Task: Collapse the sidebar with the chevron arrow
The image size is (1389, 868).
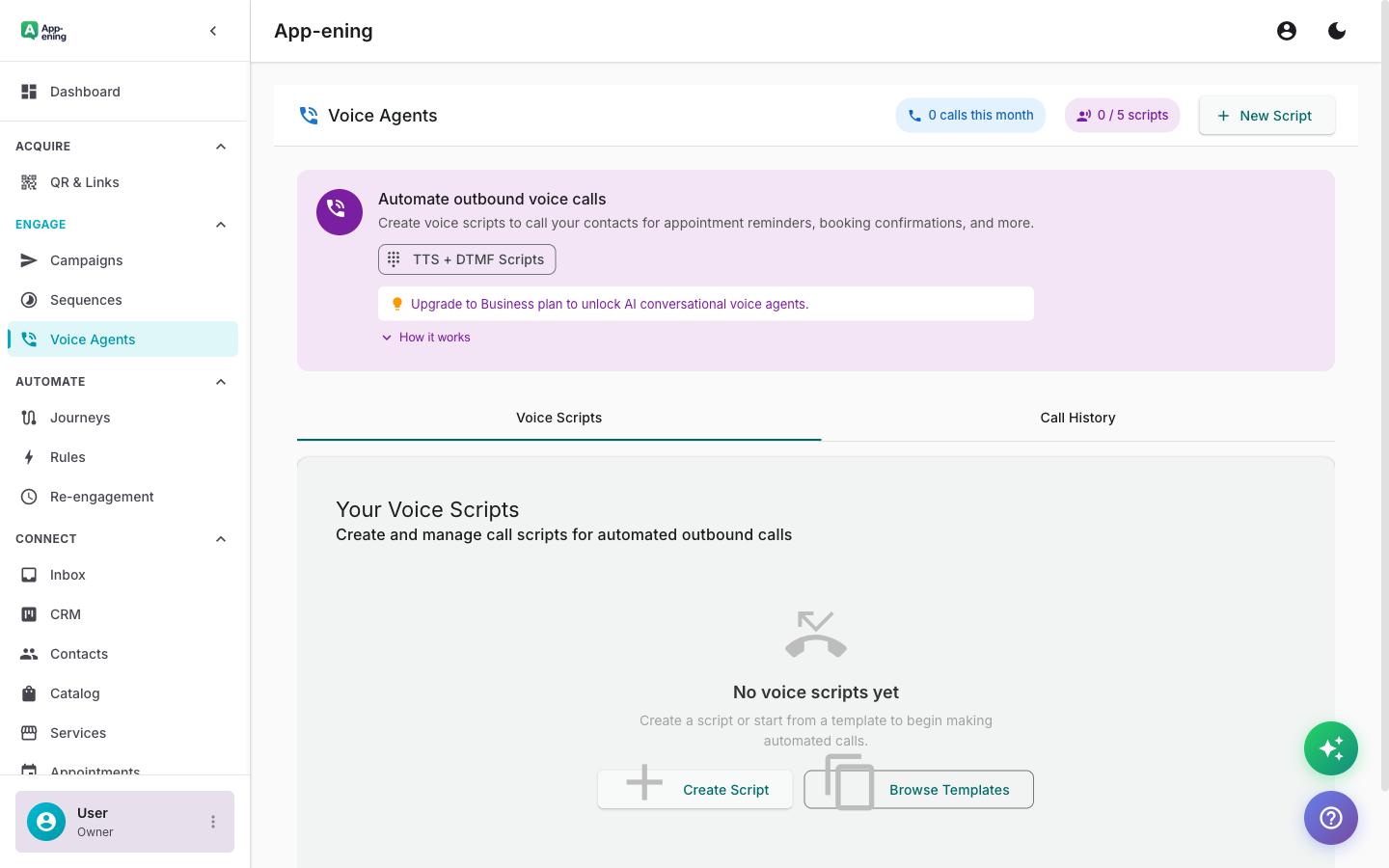Action: 213,31
